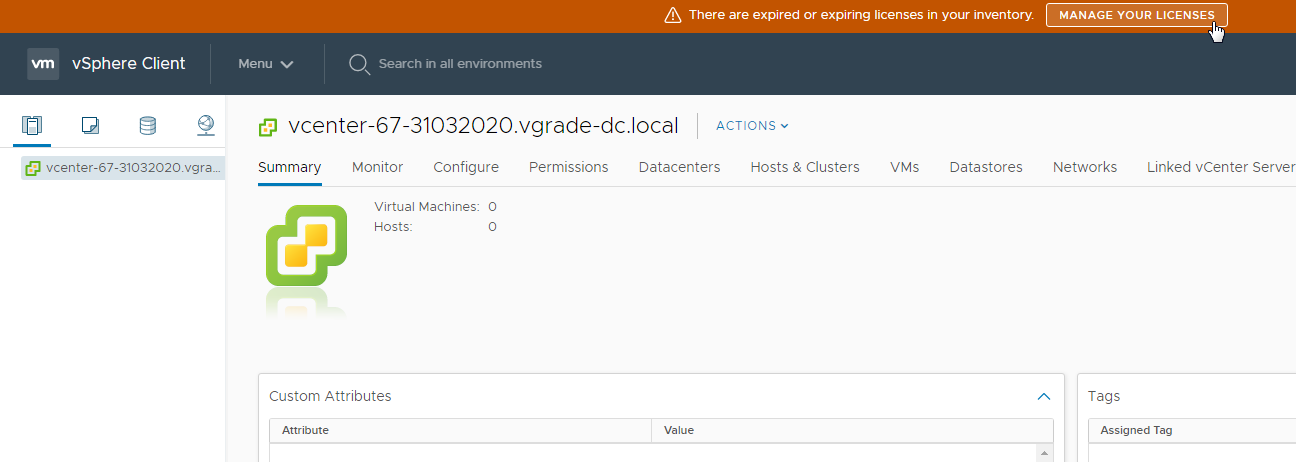Open the Networking inventory view icon
The image size is (1296, 462).
point(205,125)
